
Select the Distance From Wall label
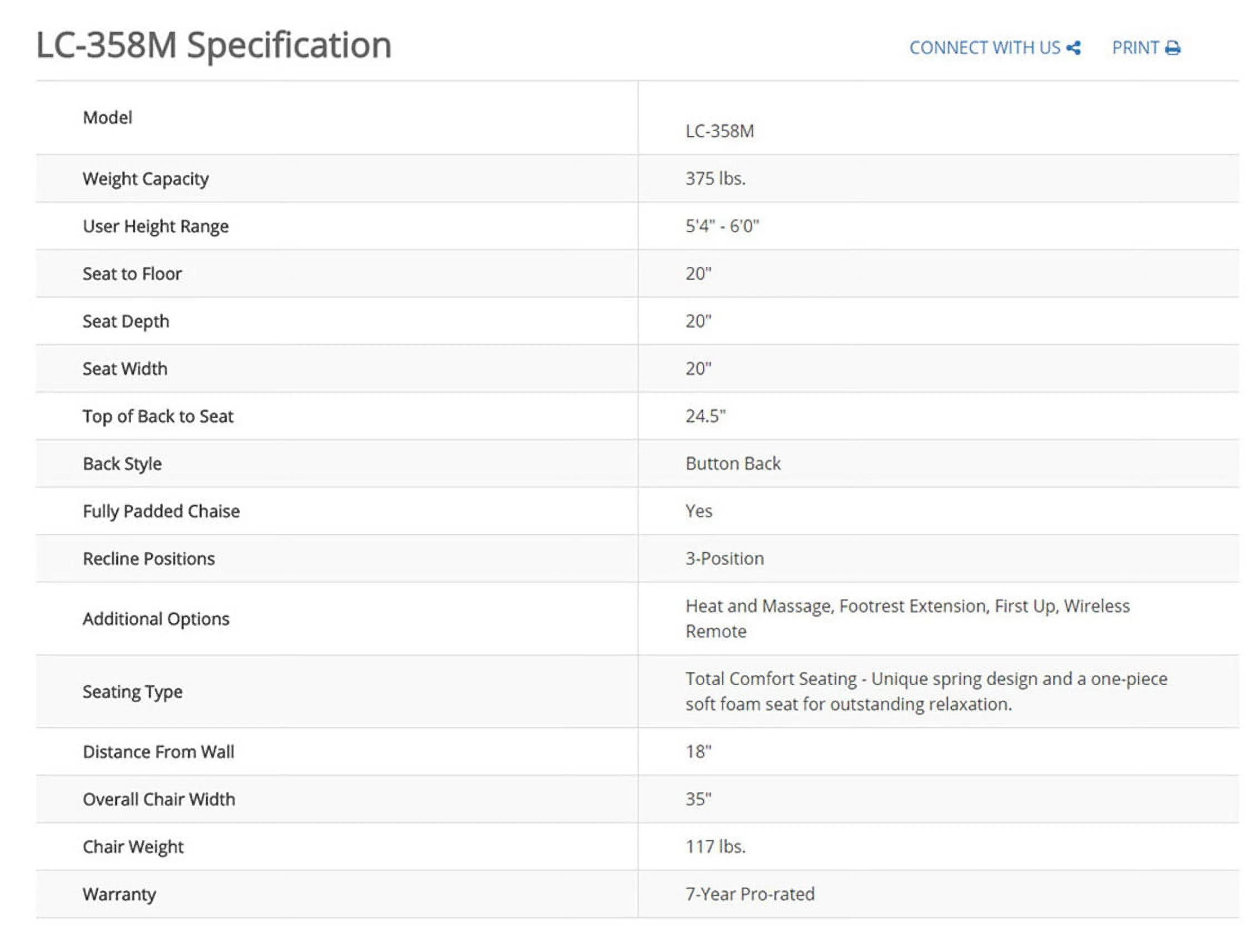[158, 752]
